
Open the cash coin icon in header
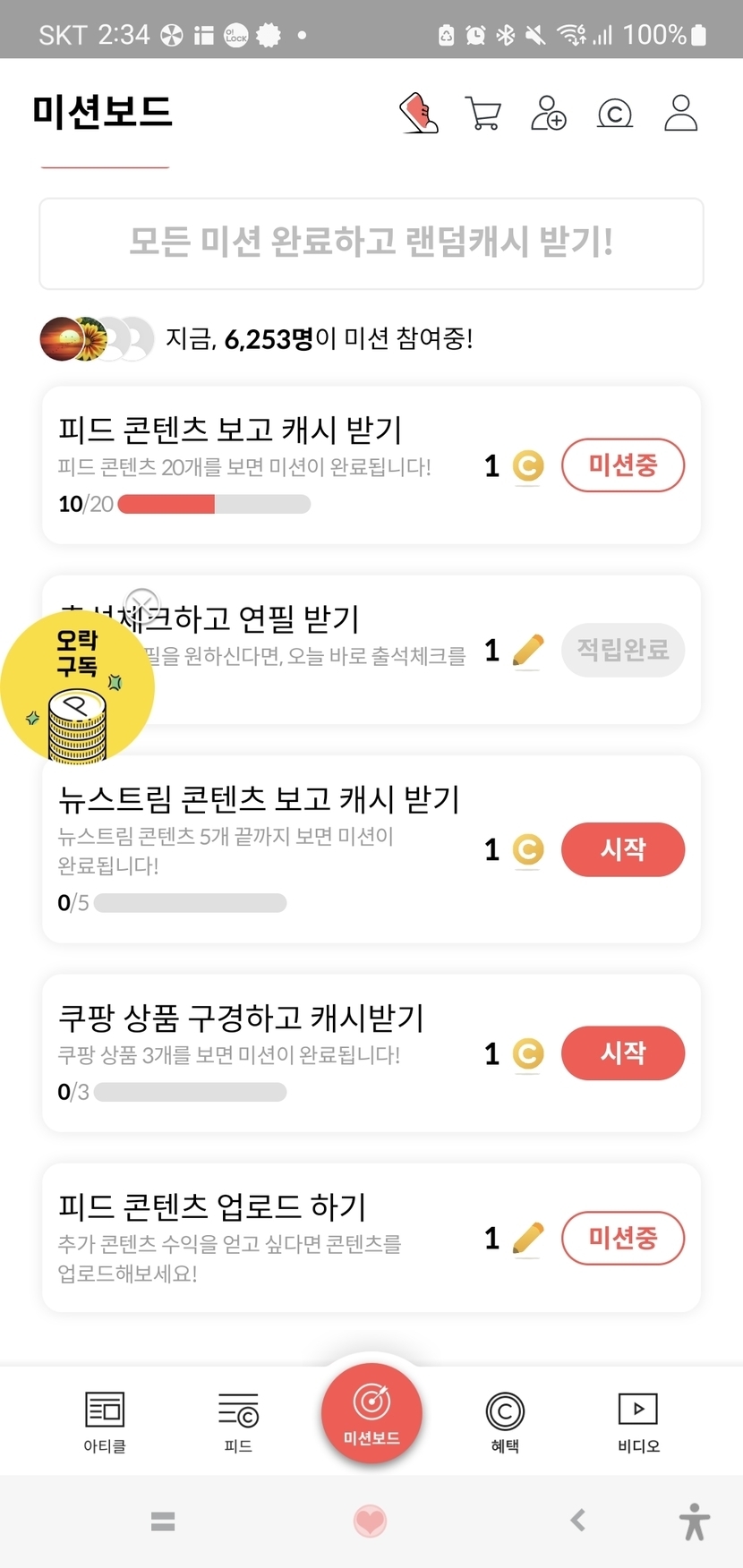click(615, 114)
